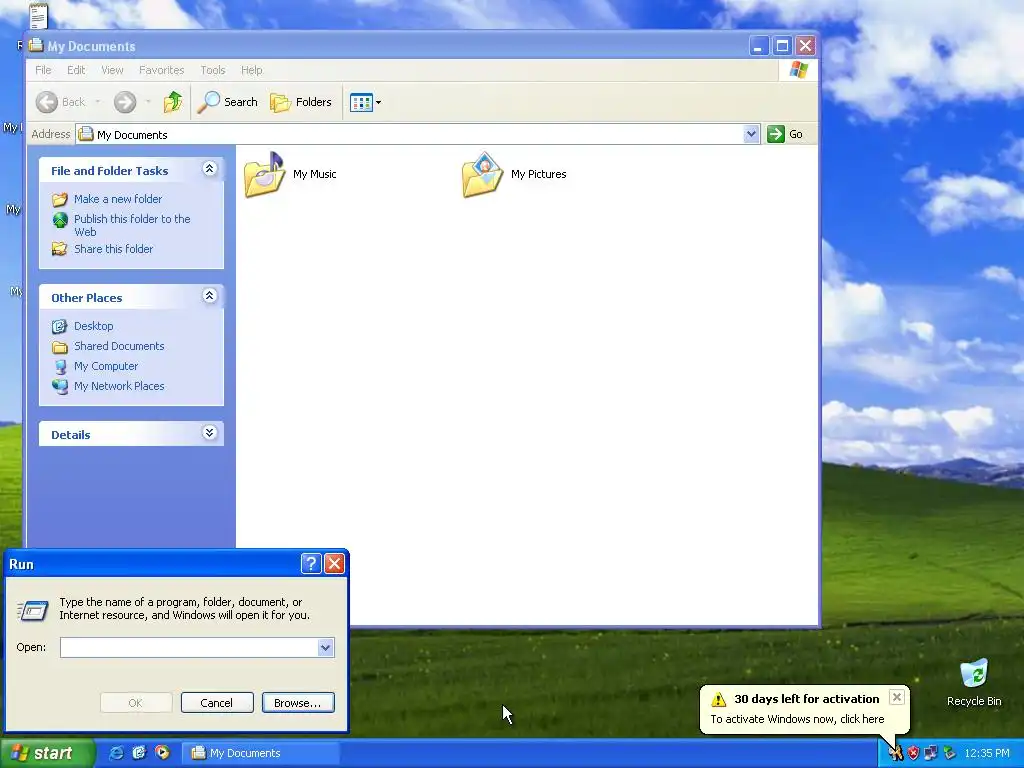This screenshot has height=768, width=1024.
Task: Click the Go button
Action: coord(785,134)
